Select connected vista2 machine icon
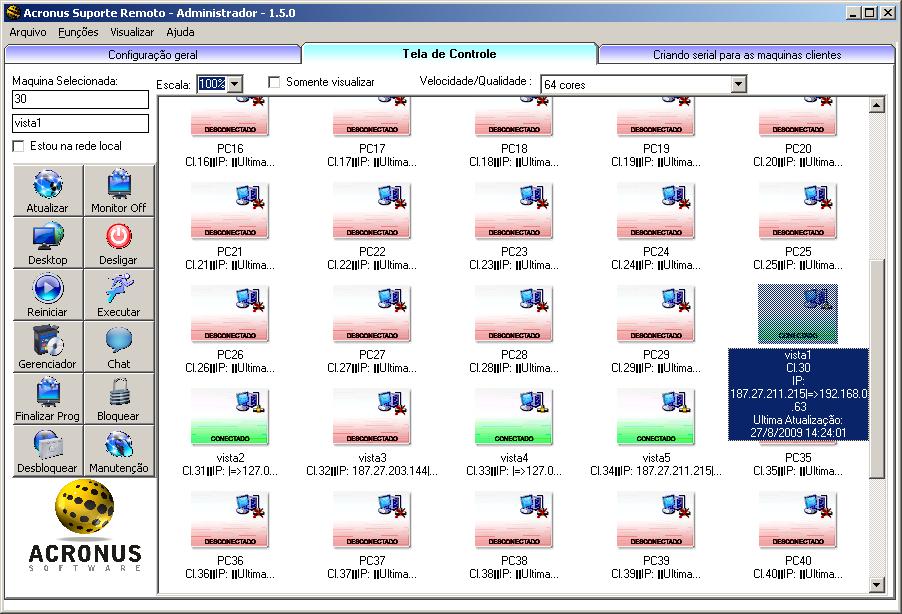This screenshot has height=614, width=902. (x=230, y=417)
